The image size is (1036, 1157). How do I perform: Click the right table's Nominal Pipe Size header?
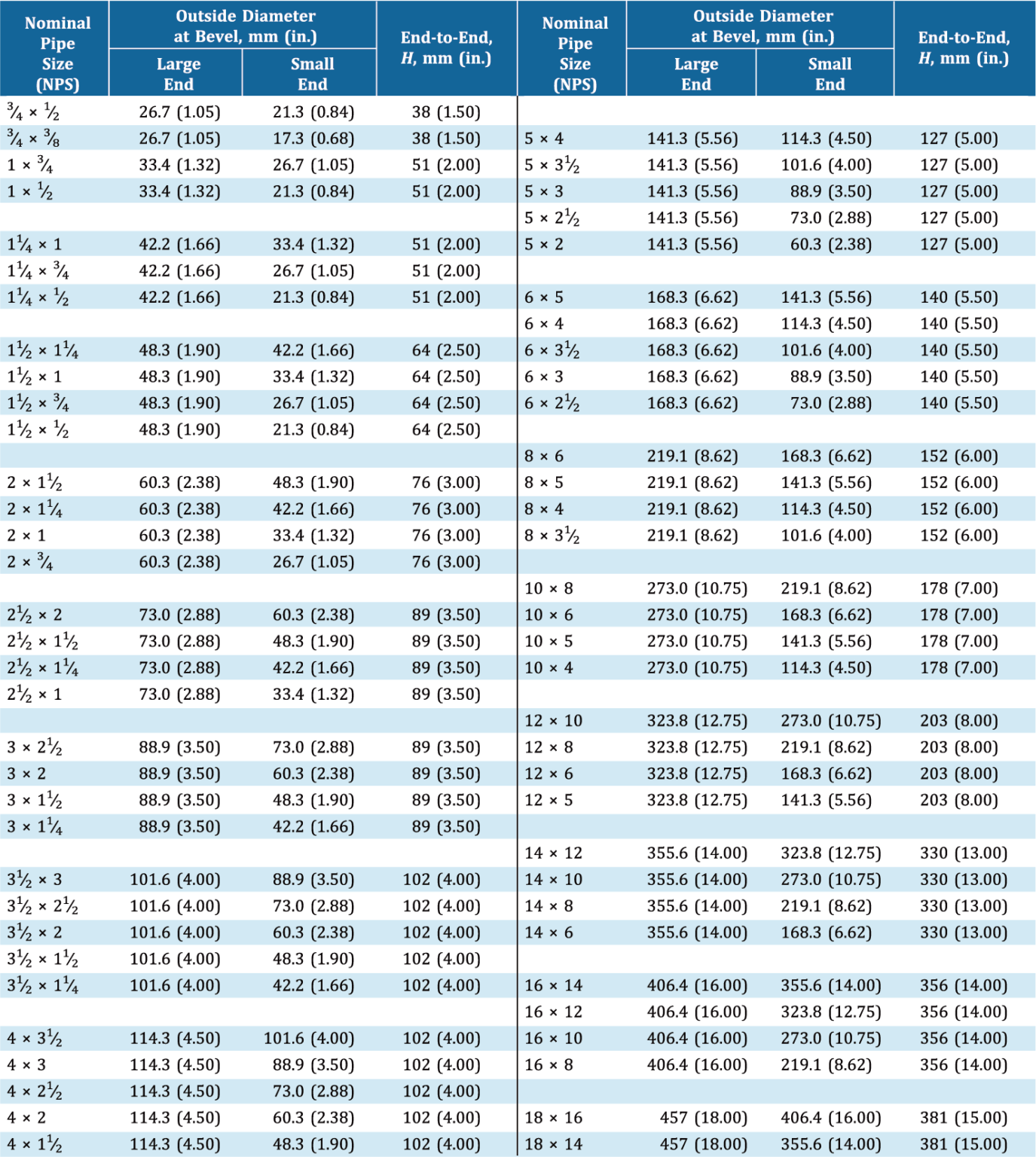pos(574,53)
